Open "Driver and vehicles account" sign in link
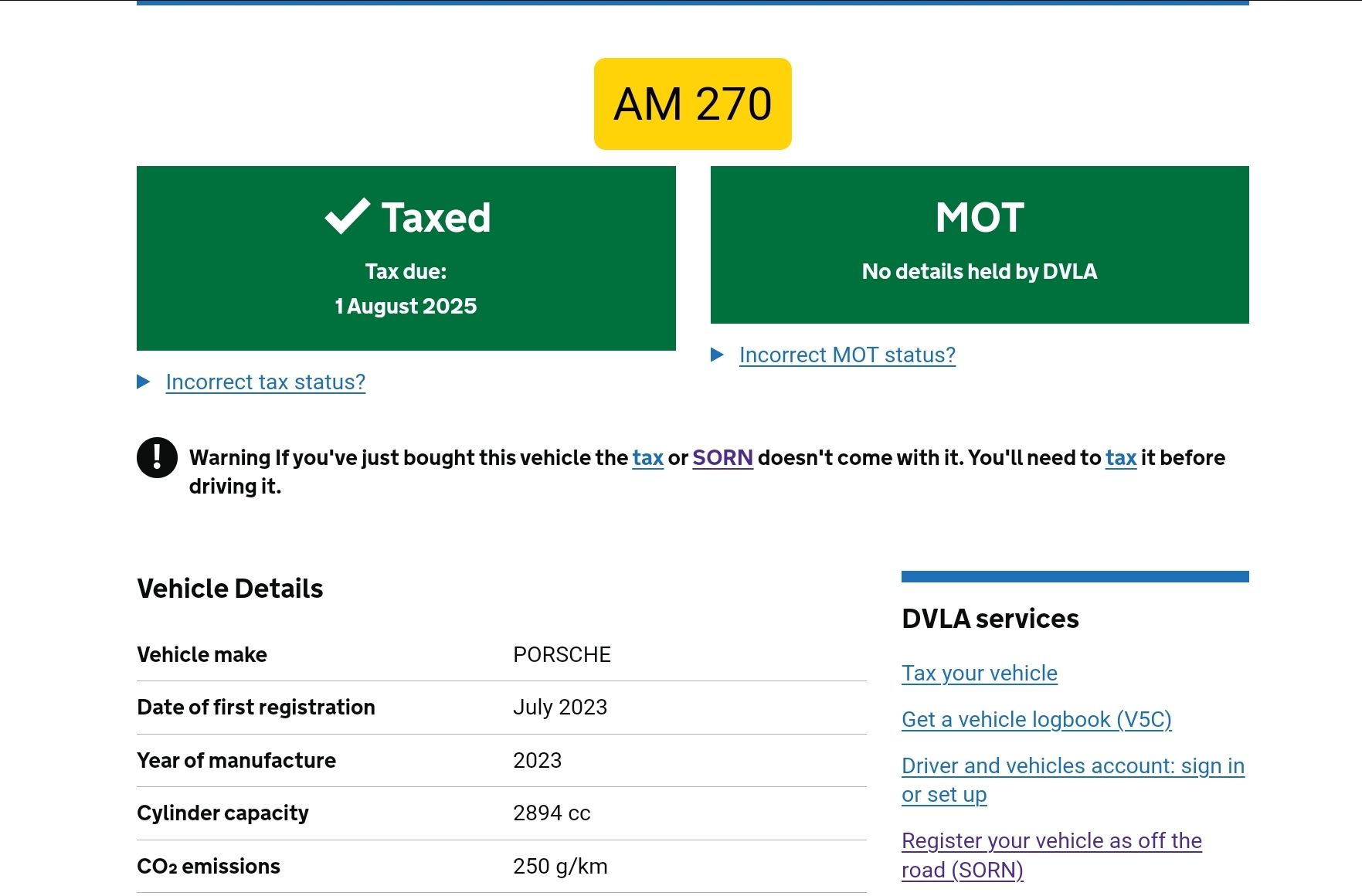This screenshot has height=896, width=1362. [x=1072, y=766]
